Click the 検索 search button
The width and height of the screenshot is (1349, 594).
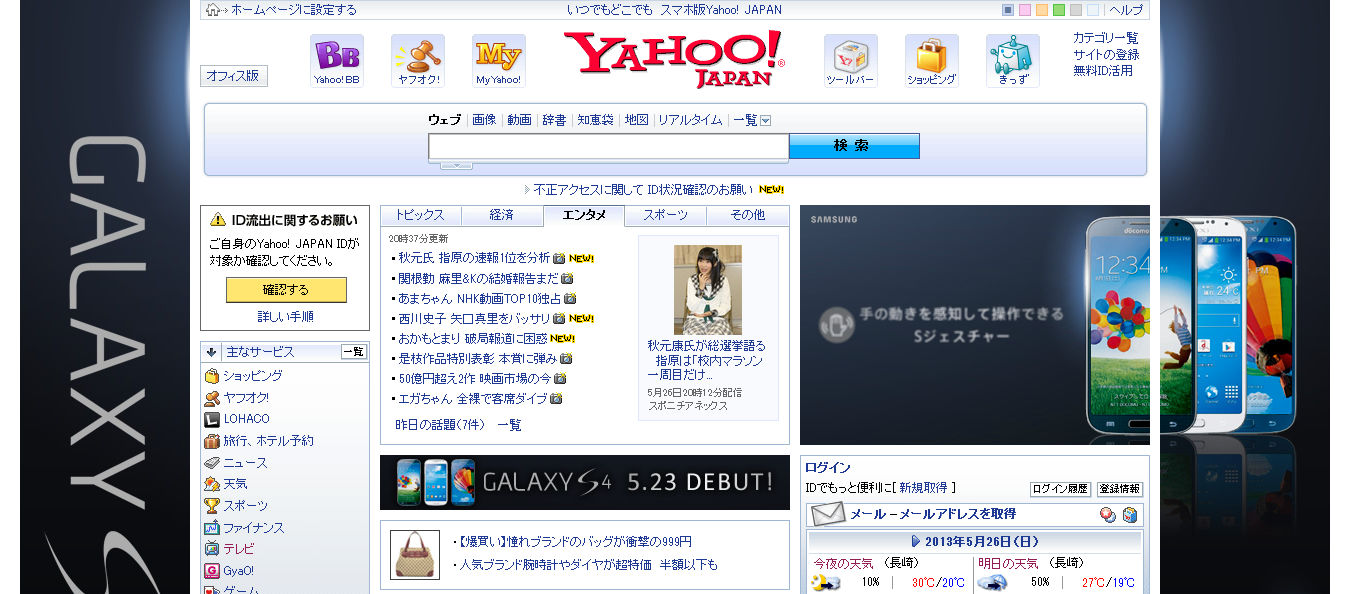854,146
